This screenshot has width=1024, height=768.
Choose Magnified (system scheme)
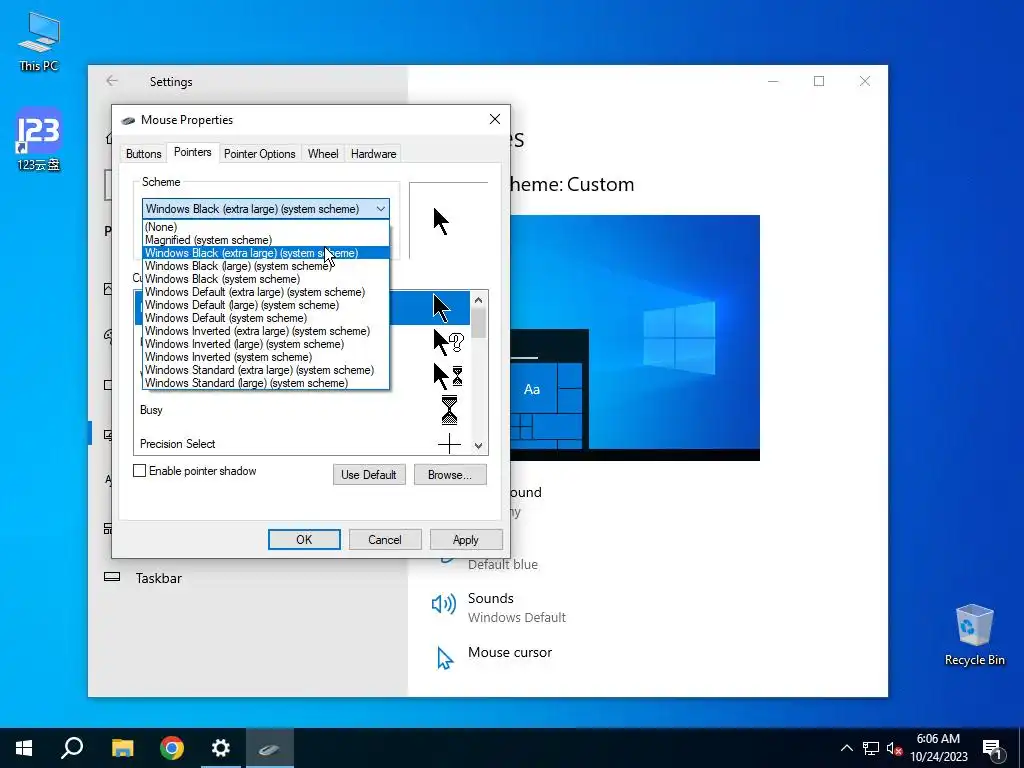(265, 240)
